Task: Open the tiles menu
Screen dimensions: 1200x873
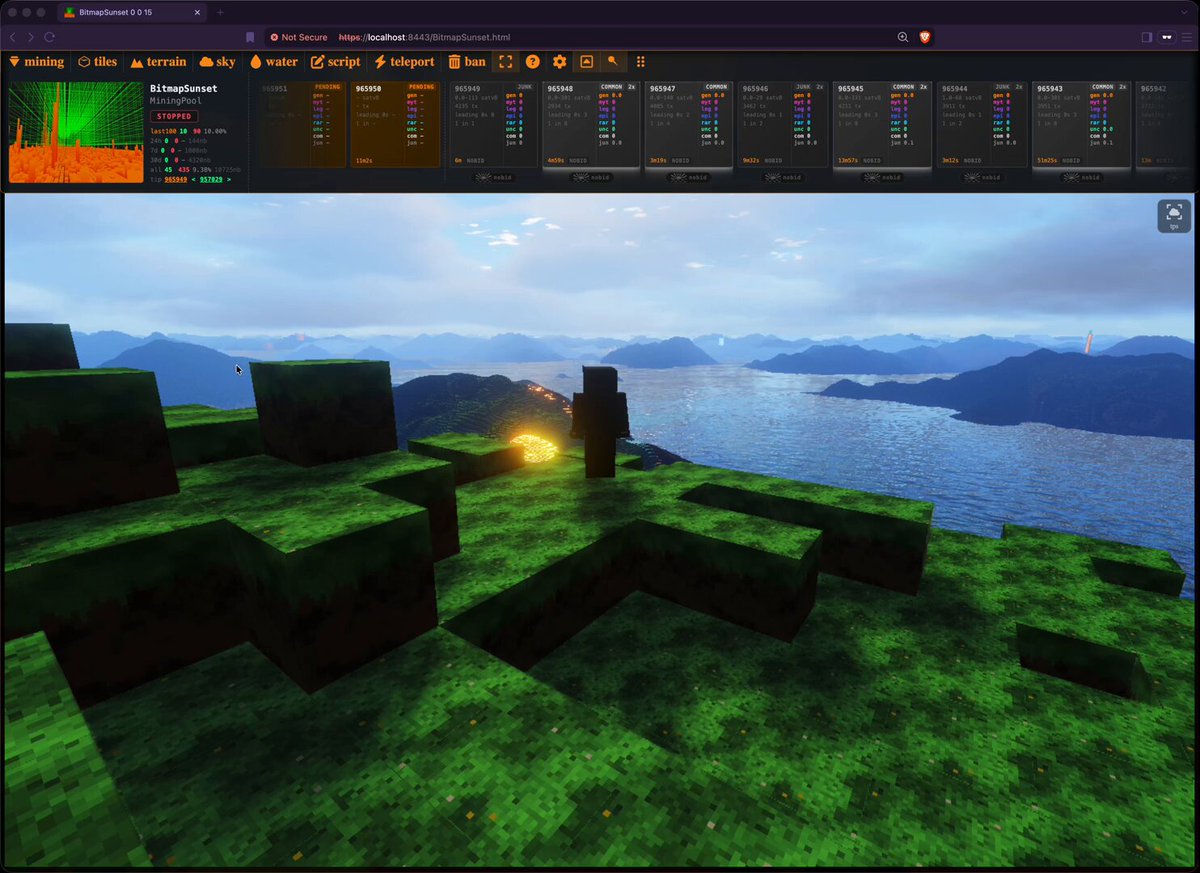Action: [x=98, y=62]
